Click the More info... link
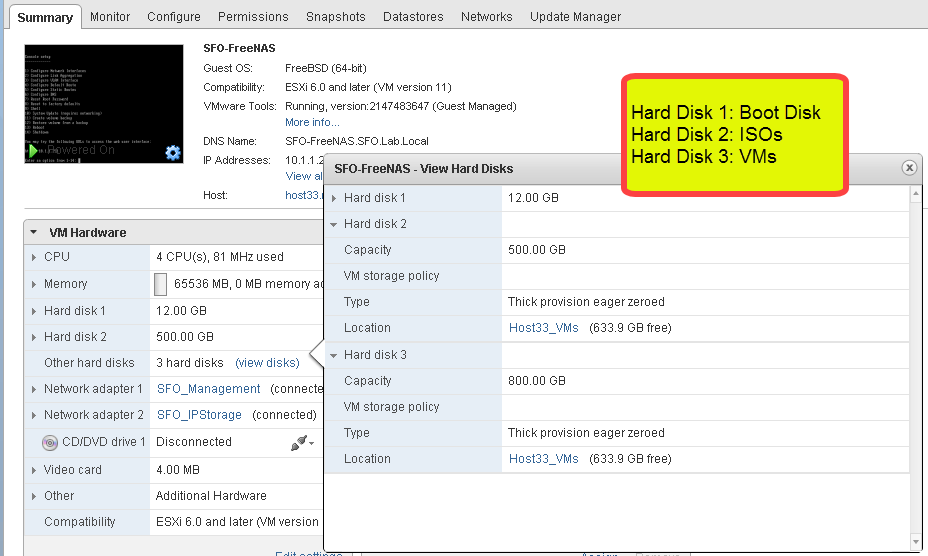Screen dimensions: 928x556 tap(312, 122)
